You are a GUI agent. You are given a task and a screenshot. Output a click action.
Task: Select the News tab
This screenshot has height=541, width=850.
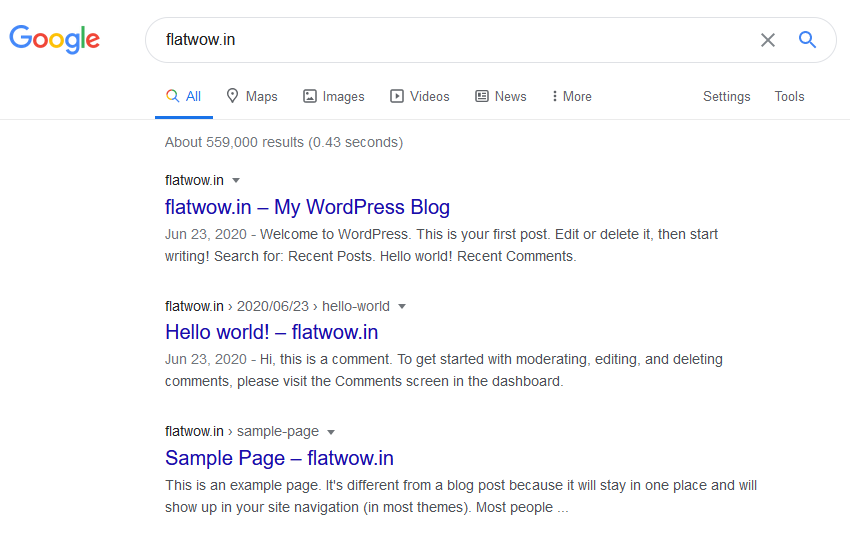pyautogui.click(x=500, y=97)
